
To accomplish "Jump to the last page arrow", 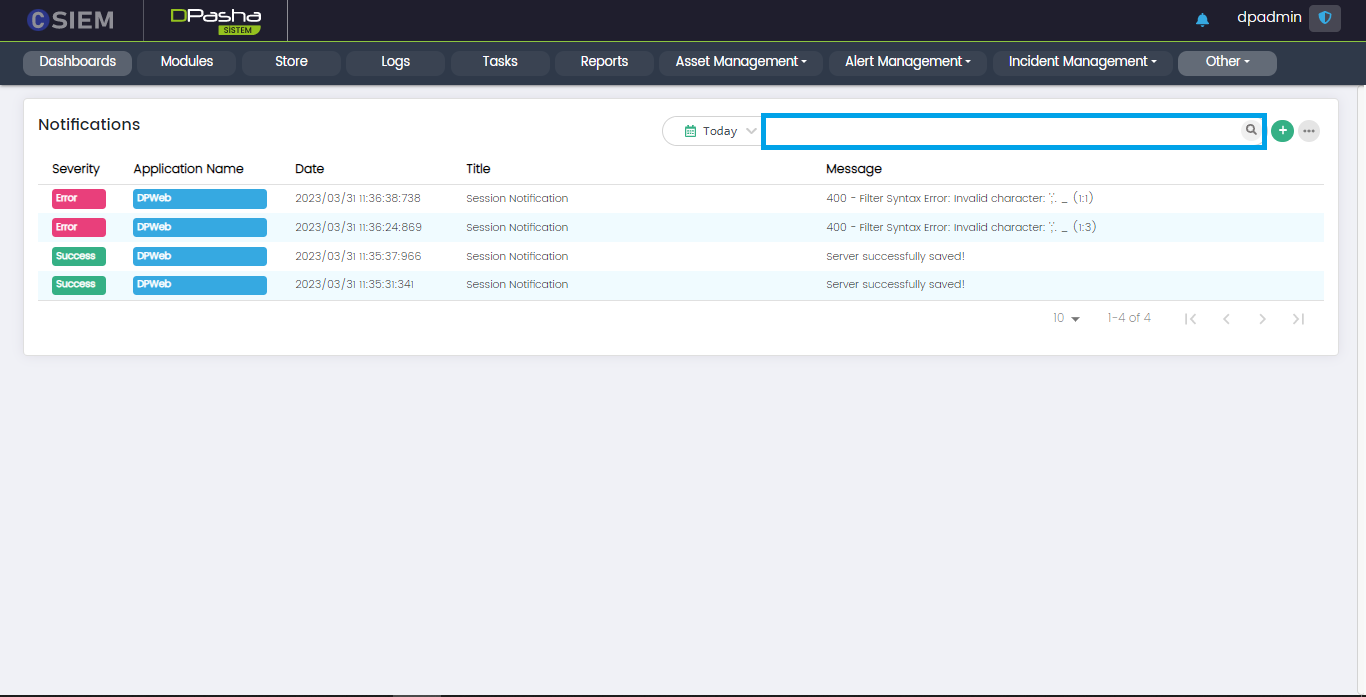I will [1298, 319].
